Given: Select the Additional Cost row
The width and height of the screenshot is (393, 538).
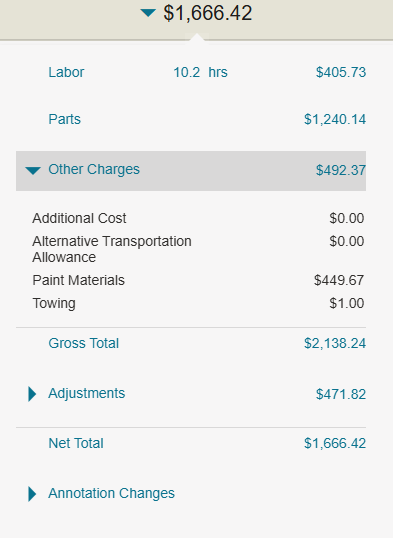Looking at the screenshot, I should (198, 218).
